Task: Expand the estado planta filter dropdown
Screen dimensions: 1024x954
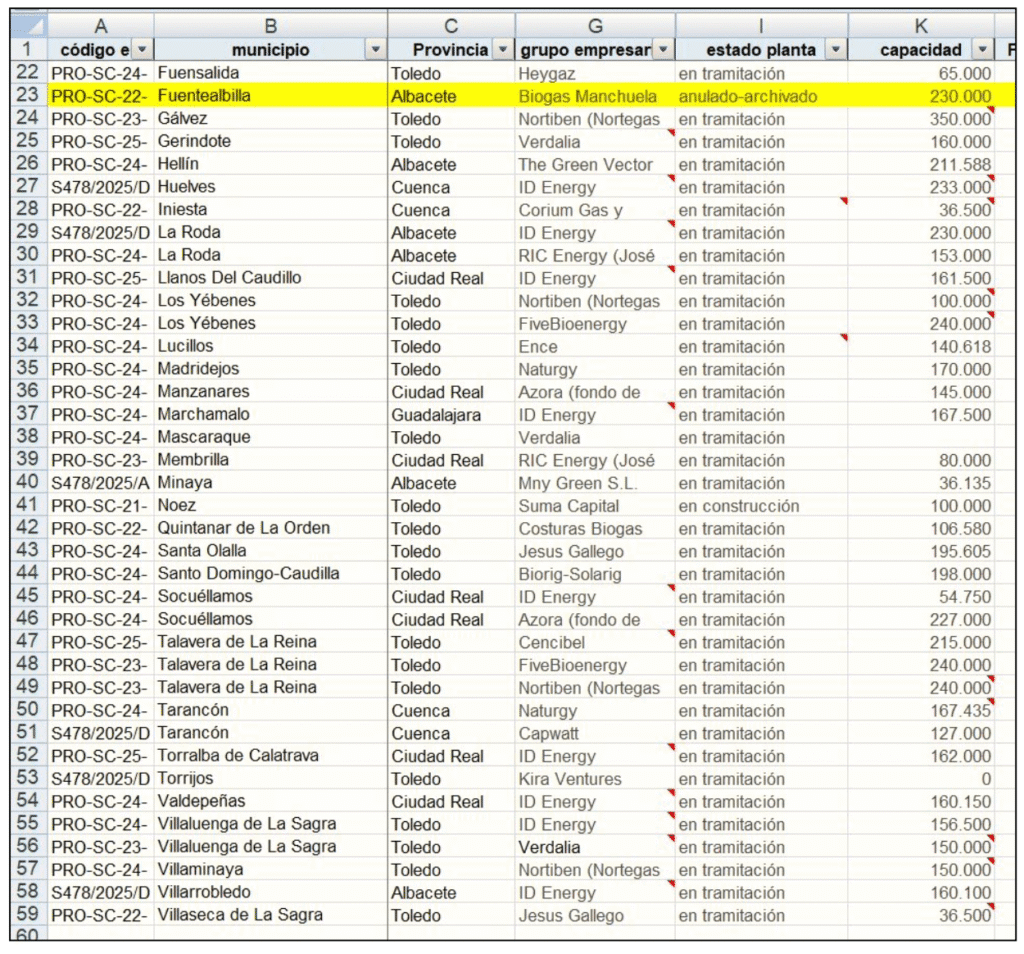Action: [x=835, y=50]
